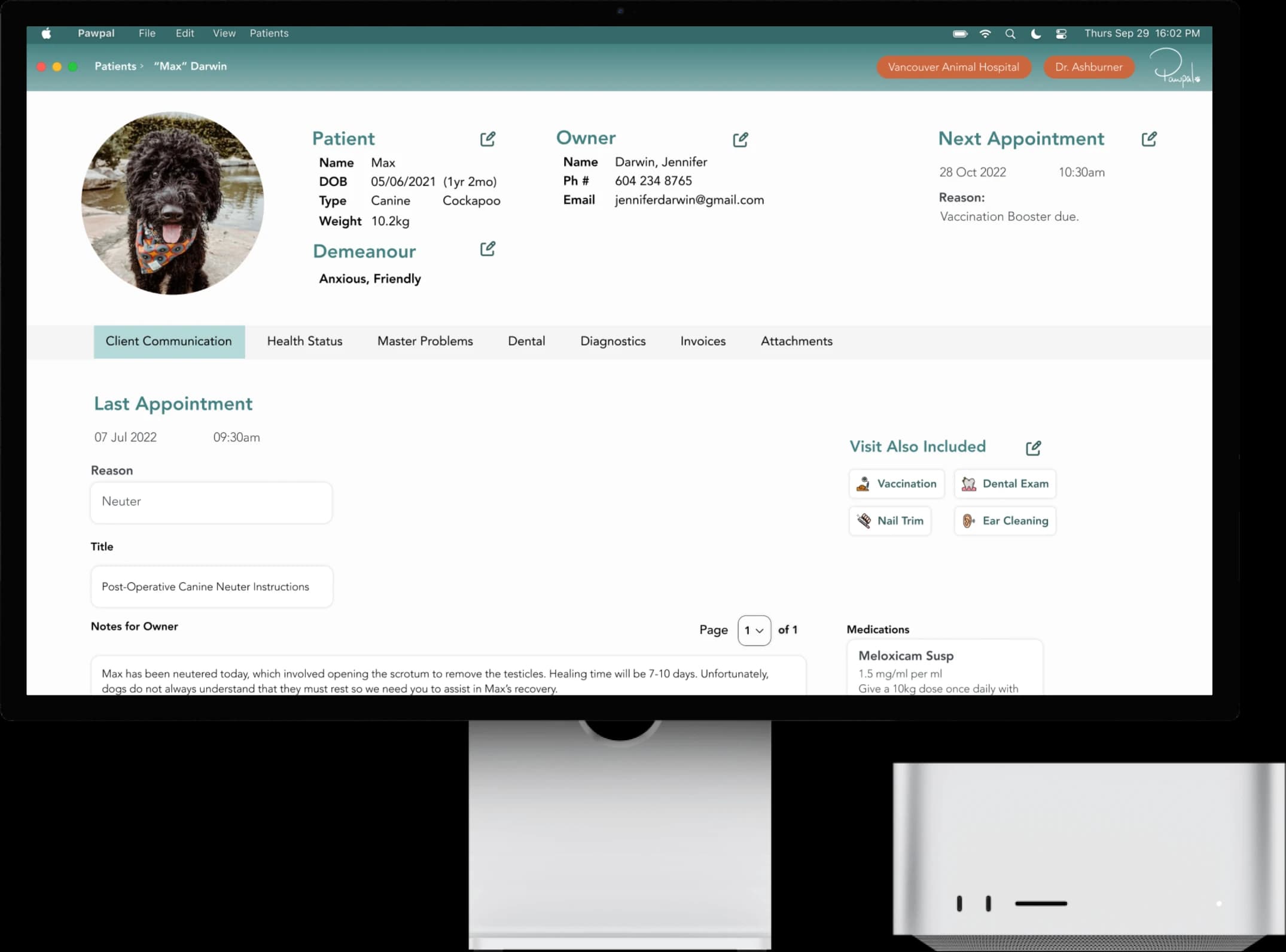Switch to the Health Status tab
Screen dimensions: 1286x952
pos(304,341)
